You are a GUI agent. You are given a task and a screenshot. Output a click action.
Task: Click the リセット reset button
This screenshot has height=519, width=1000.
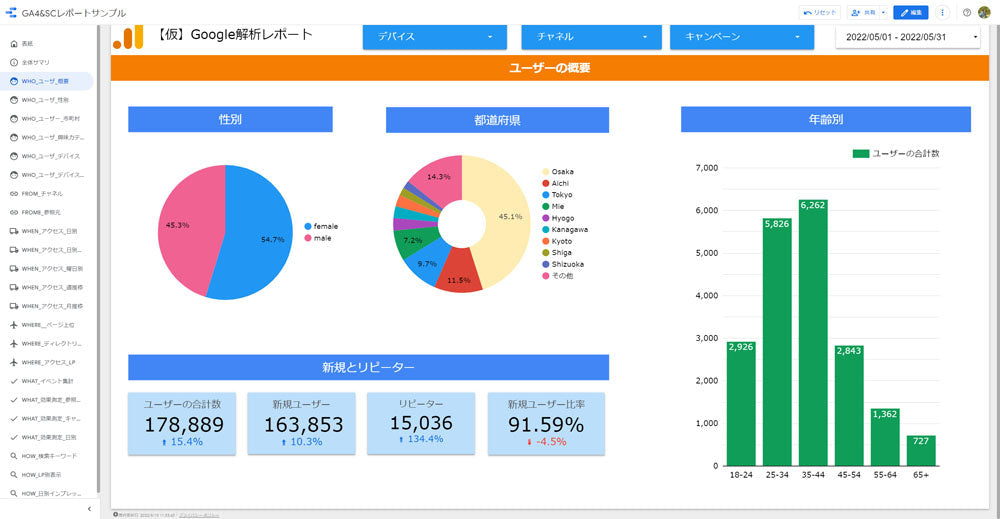820,12
